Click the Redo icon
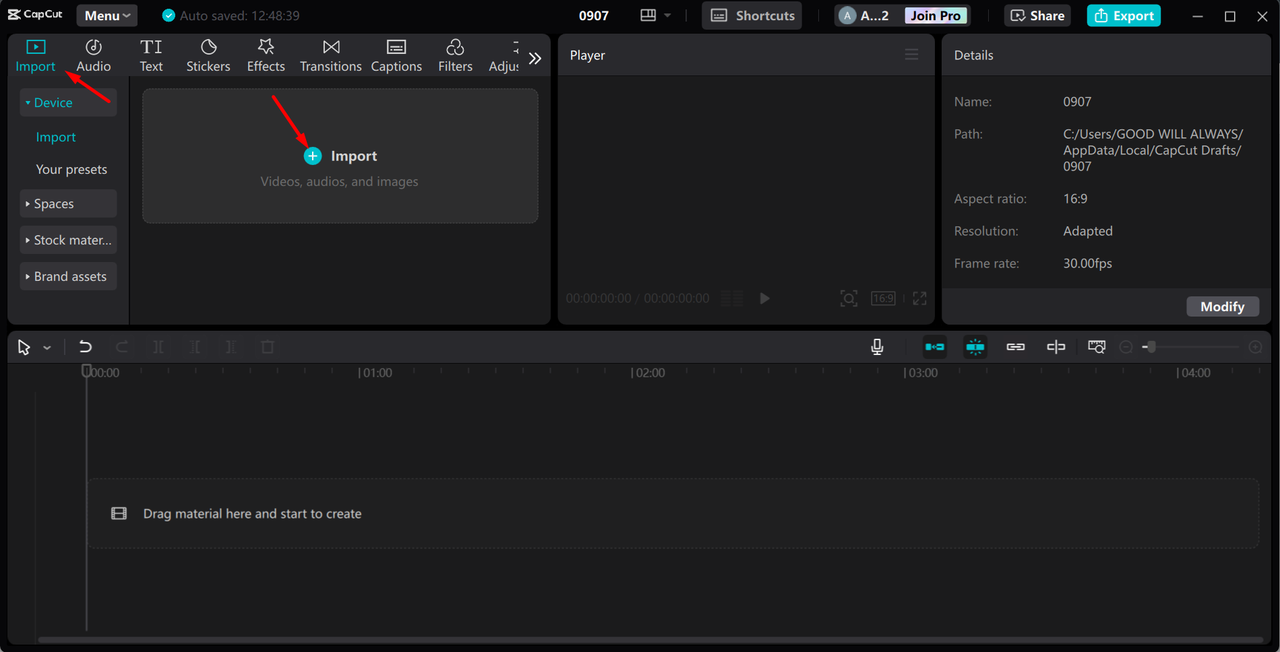This screenshot has height=652, width=1280. click(x=122, y=347)
